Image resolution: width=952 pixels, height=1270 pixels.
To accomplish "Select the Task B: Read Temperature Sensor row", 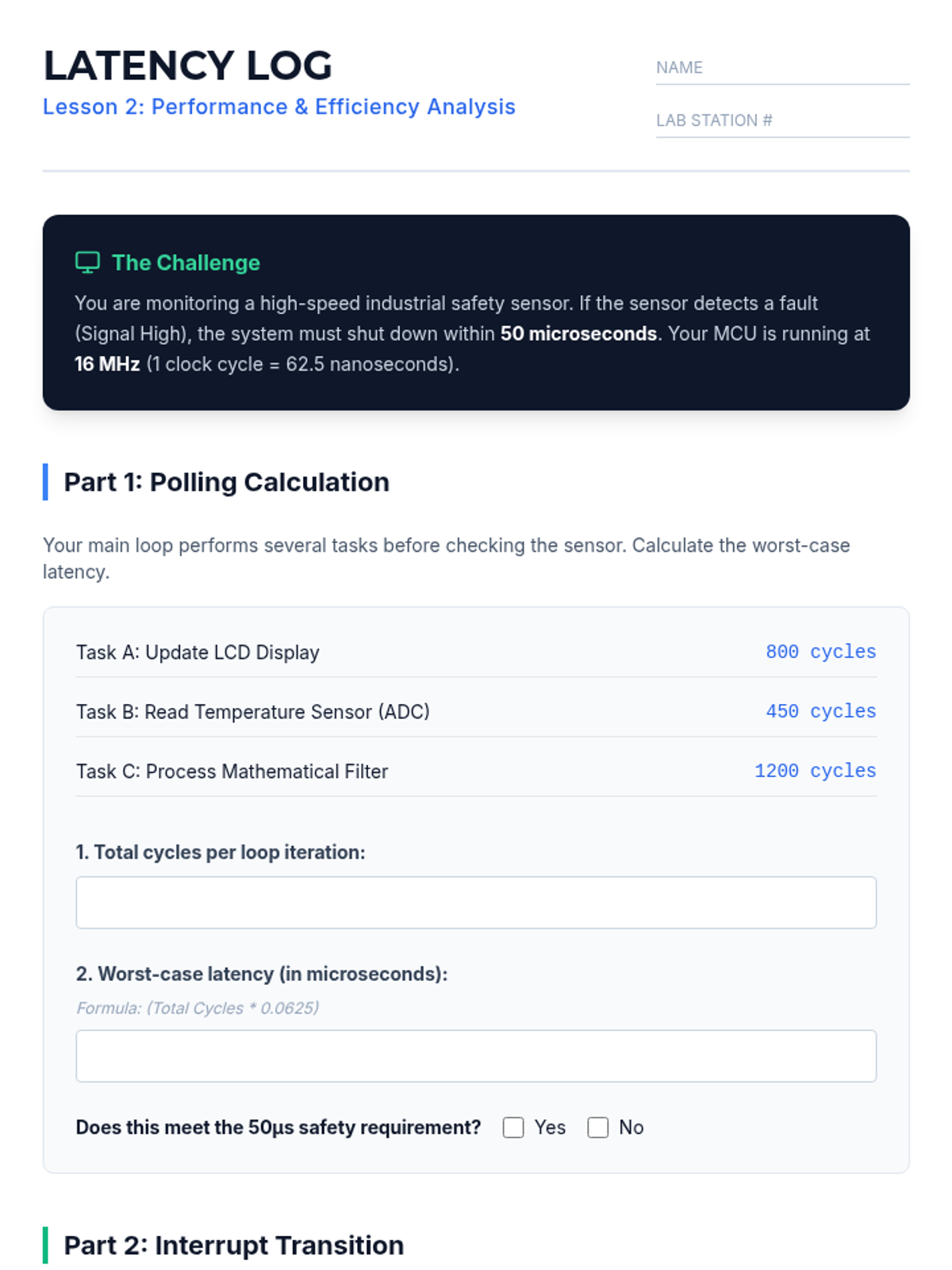I will 476,711.
